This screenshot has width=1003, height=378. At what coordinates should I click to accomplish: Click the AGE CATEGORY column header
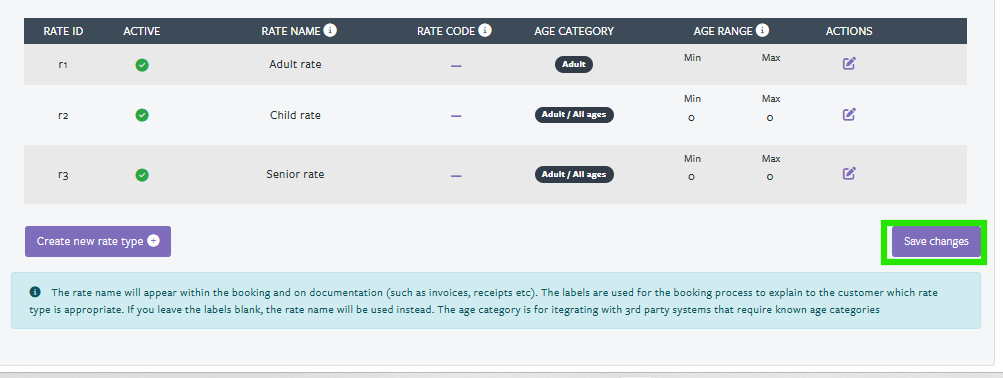tap(574, 31)
